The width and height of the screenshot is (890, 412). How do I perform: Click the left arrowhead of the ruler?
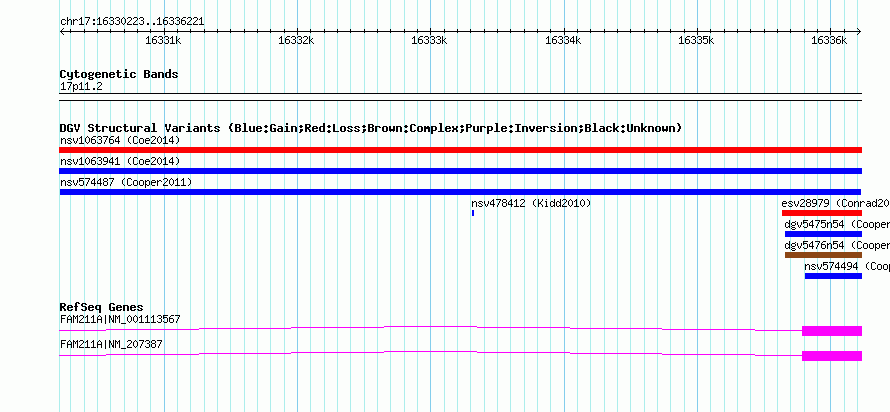62,32
